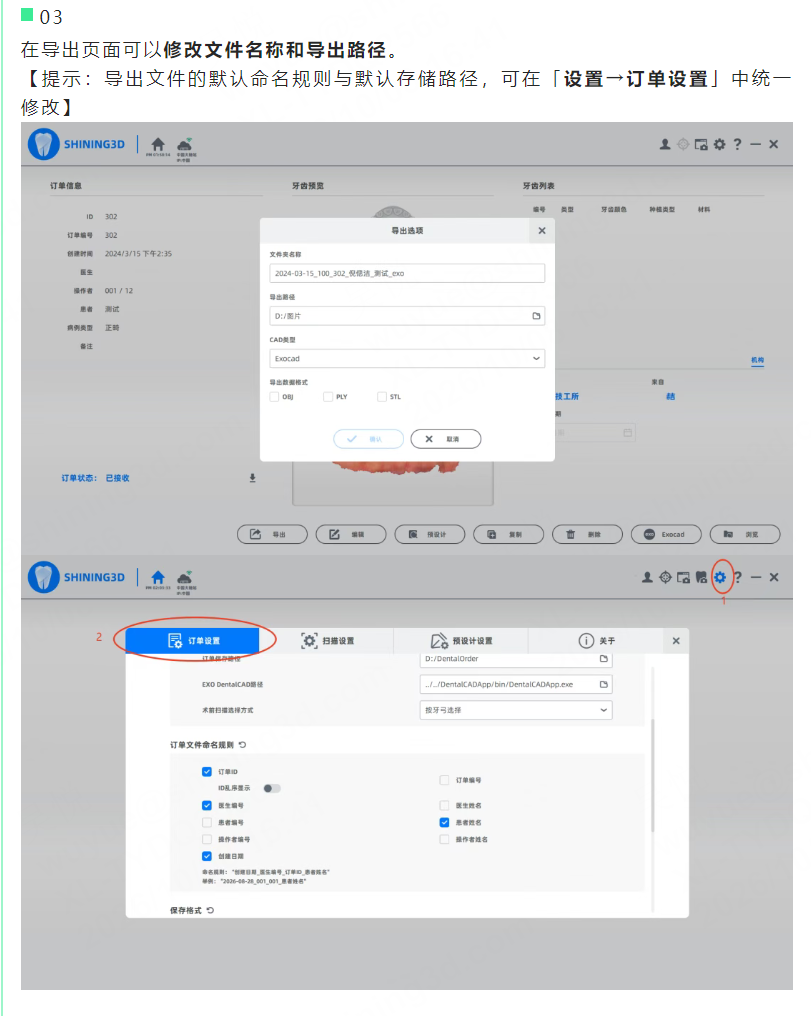Click 取消 in the export dialog
Screen dimensions: 811x1016
tap(446, 439)
